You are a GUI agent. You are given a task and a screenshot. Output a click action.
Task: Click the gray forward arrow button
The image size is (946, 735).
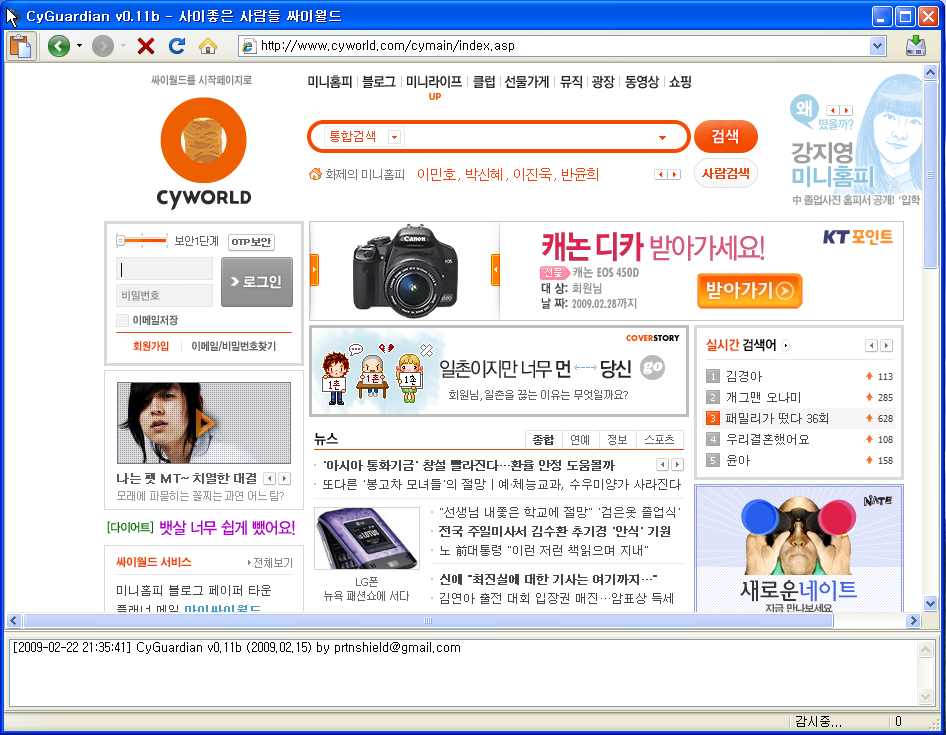(x=103, y=46)
